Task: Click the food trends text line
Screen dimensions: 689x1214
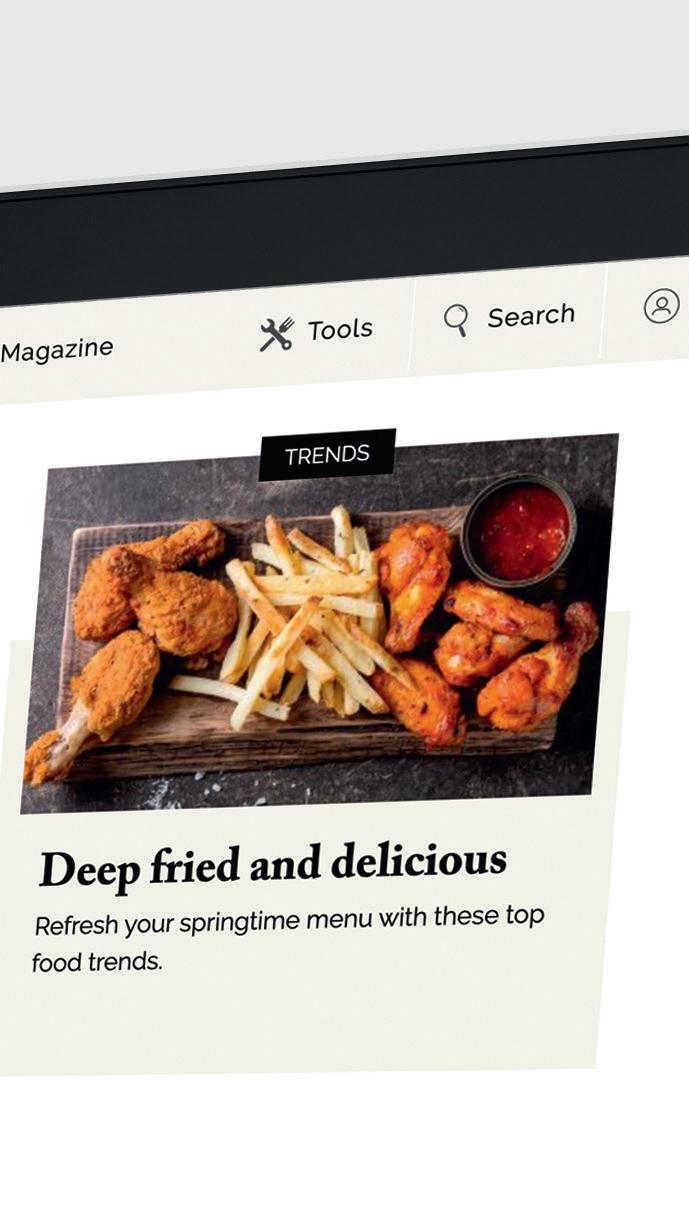Action: [96, 963]
